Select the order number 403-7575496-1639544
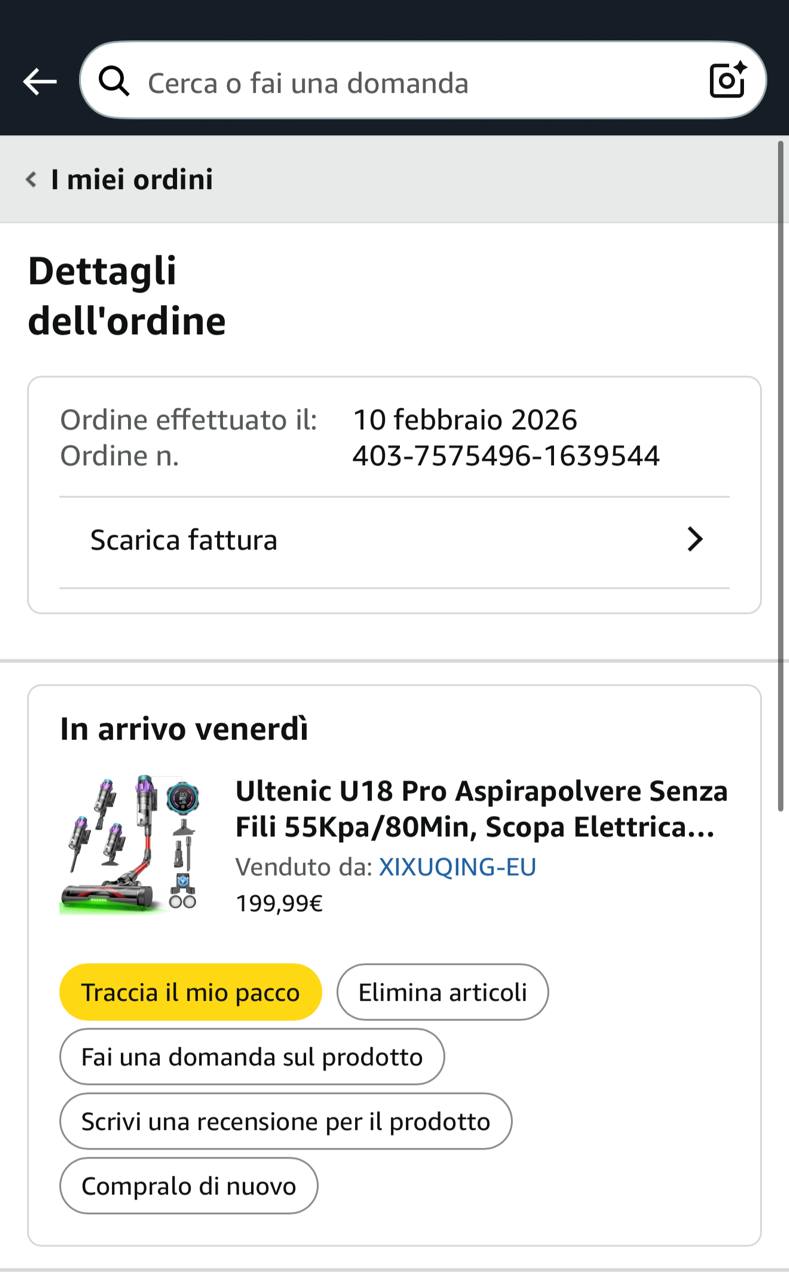This screenshot has width=789, height=1279. [506, 456]
